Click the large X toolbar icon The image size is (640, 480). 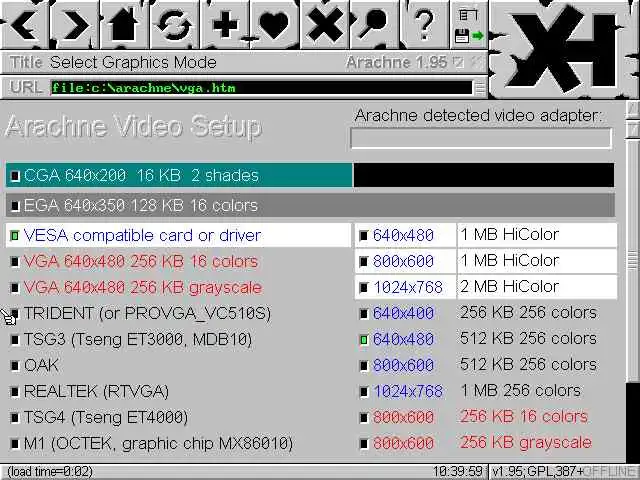coord(324,25)
